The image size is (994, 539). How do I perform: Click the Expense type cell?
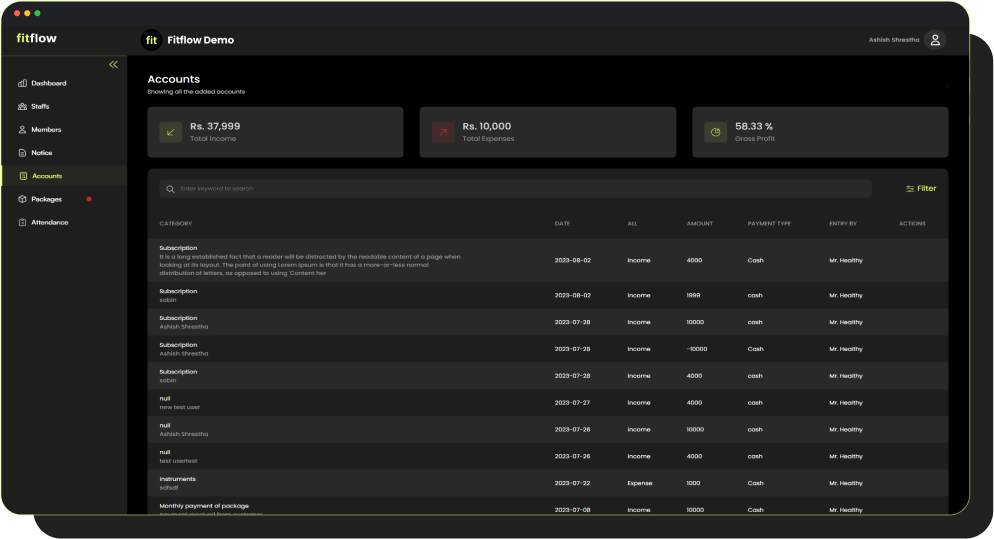tap(640, 483)
